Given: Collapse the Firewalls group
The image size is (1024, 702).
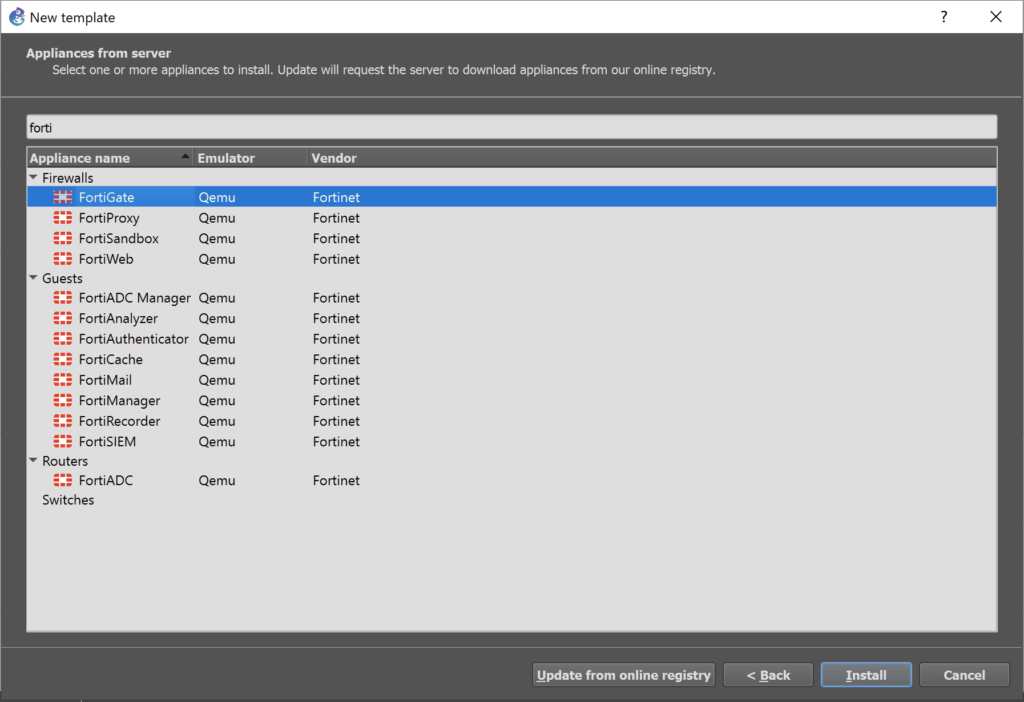Looking at the screenshot, I should [33, 177].
